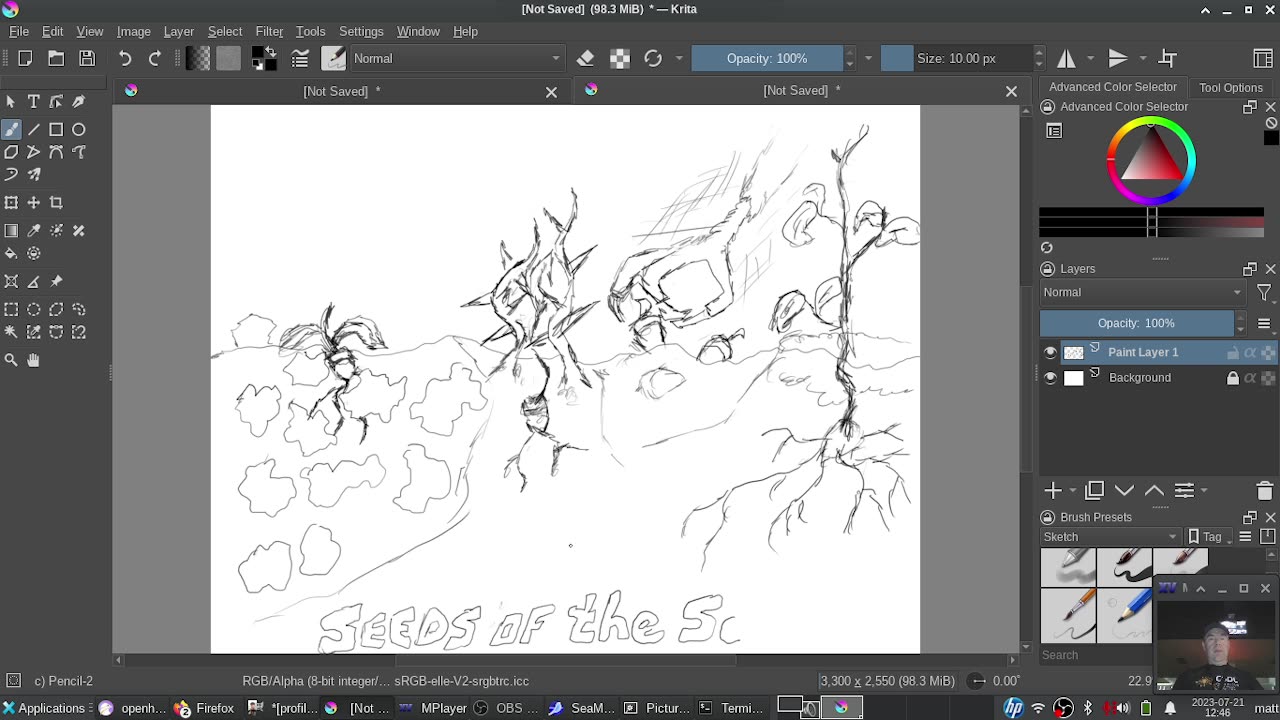Open the Settings menu
The width and height of the screenshot is (1280, 720).
tap(361, 31)
